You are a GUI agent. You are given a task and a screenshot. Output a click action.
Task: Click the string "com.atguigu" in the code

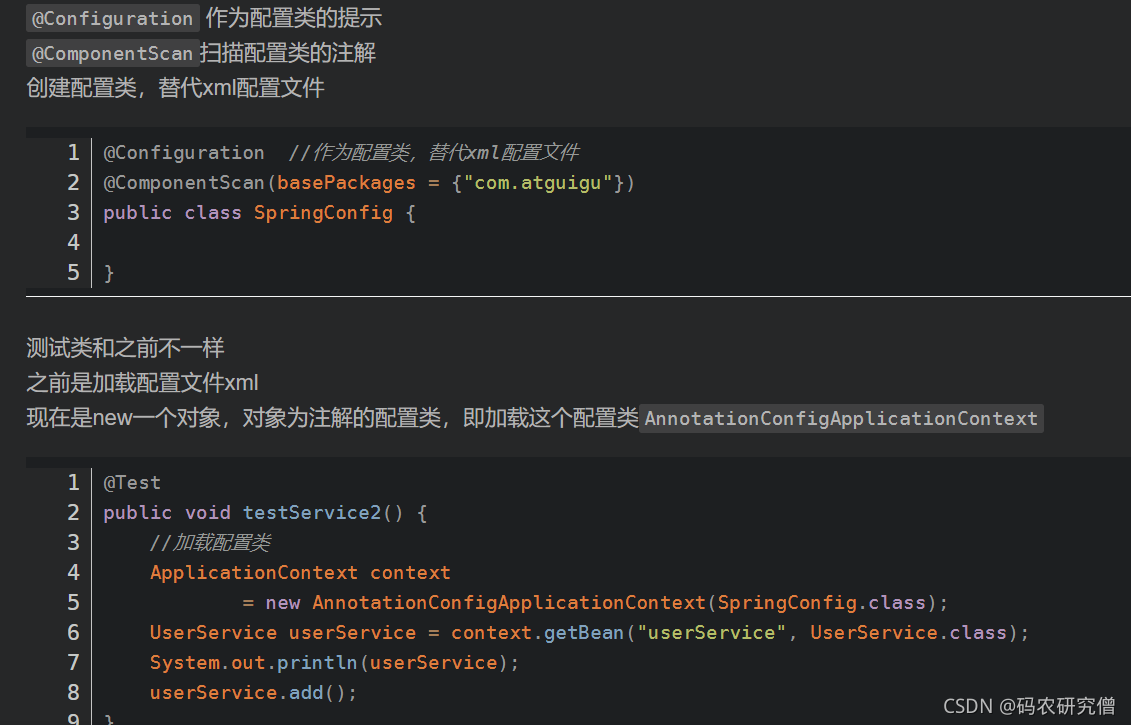(x=538, y=183)
